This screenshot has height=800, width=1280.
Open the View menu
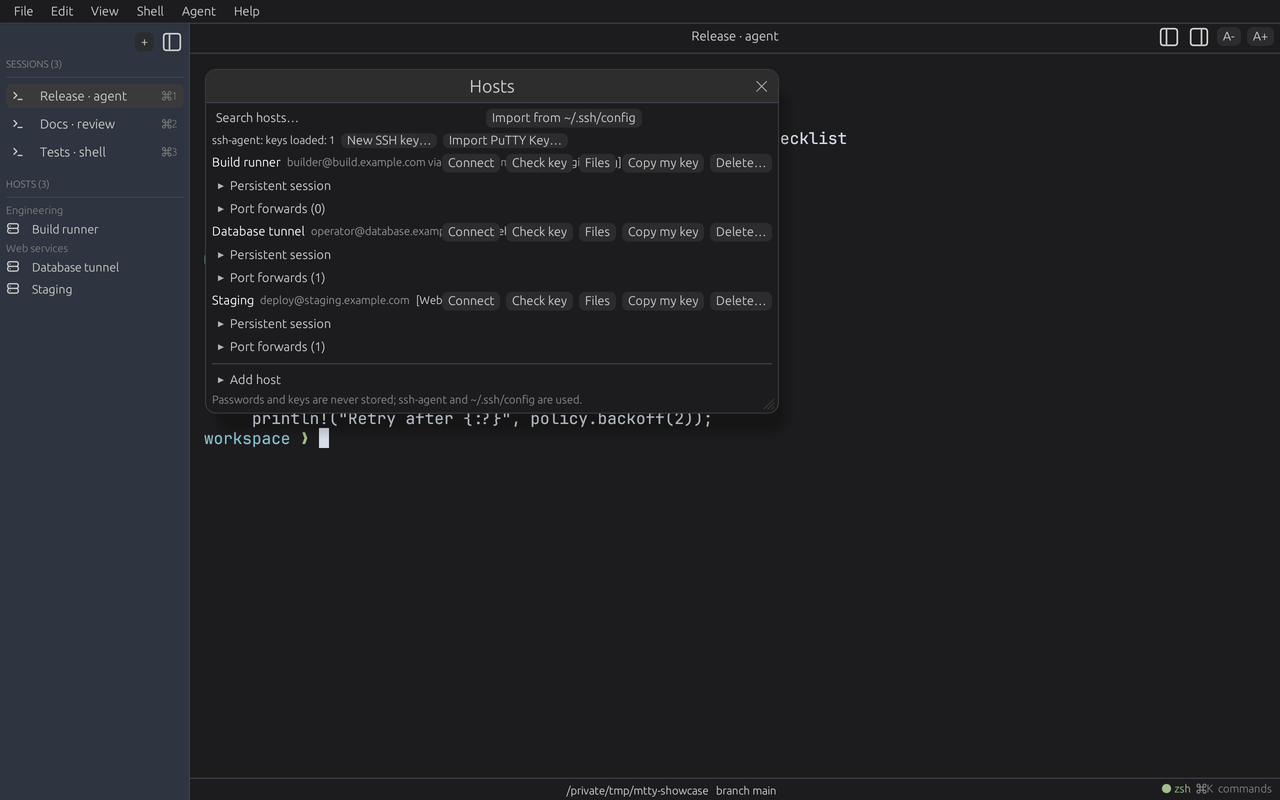pos(104,11)
